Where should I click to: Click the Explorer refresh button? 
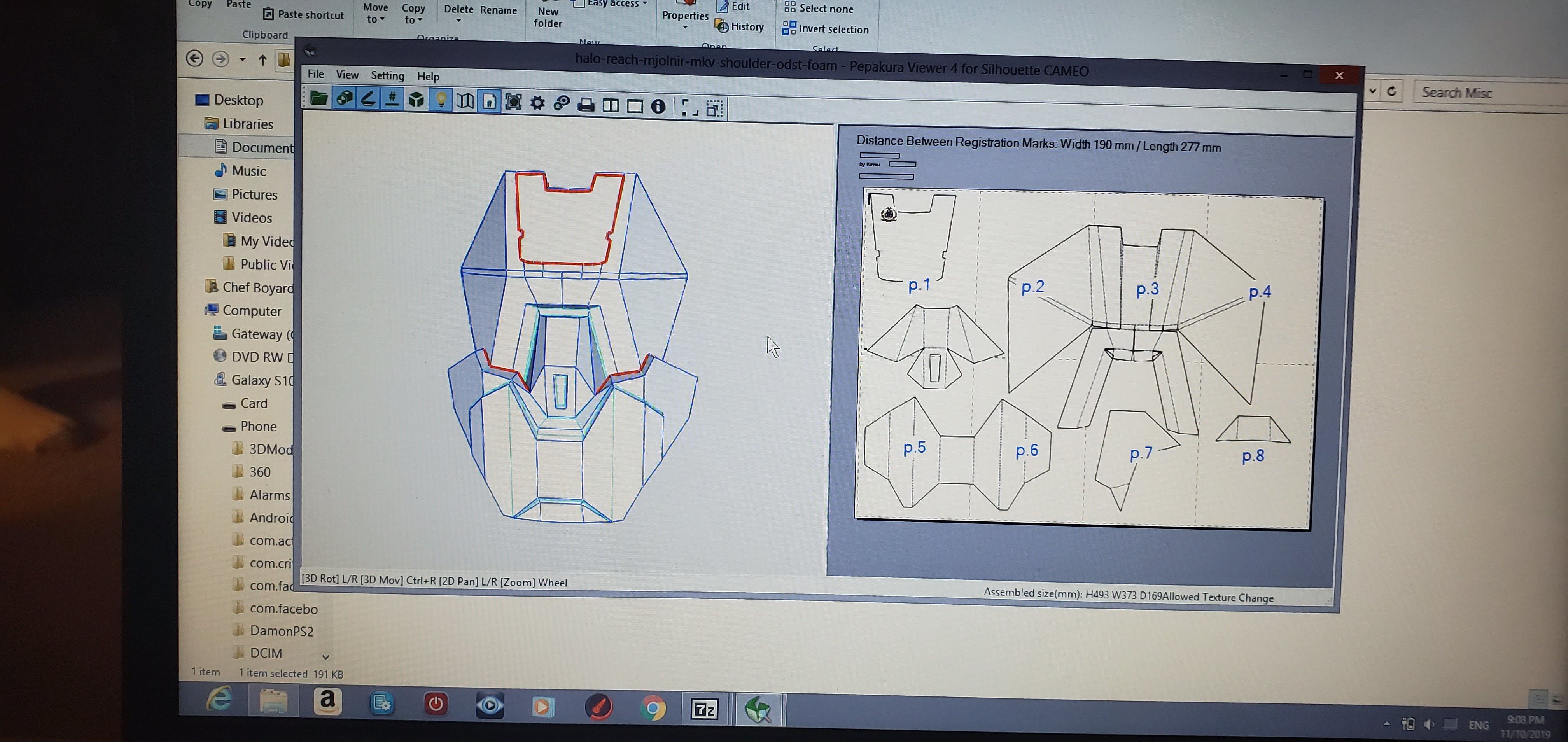tap(1391, 91)
